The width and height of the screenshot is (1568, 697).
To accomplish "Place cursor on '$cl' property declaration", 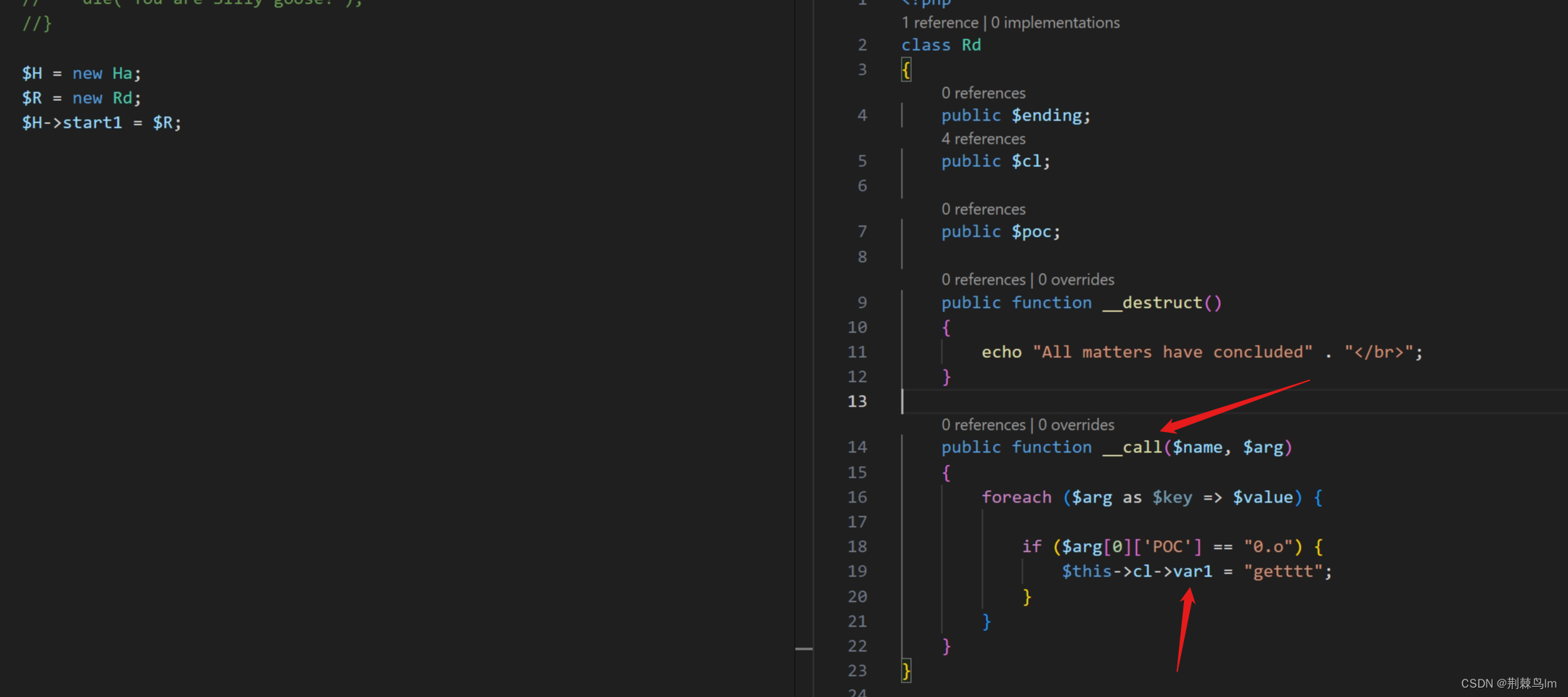I will tap(1026, 161).
